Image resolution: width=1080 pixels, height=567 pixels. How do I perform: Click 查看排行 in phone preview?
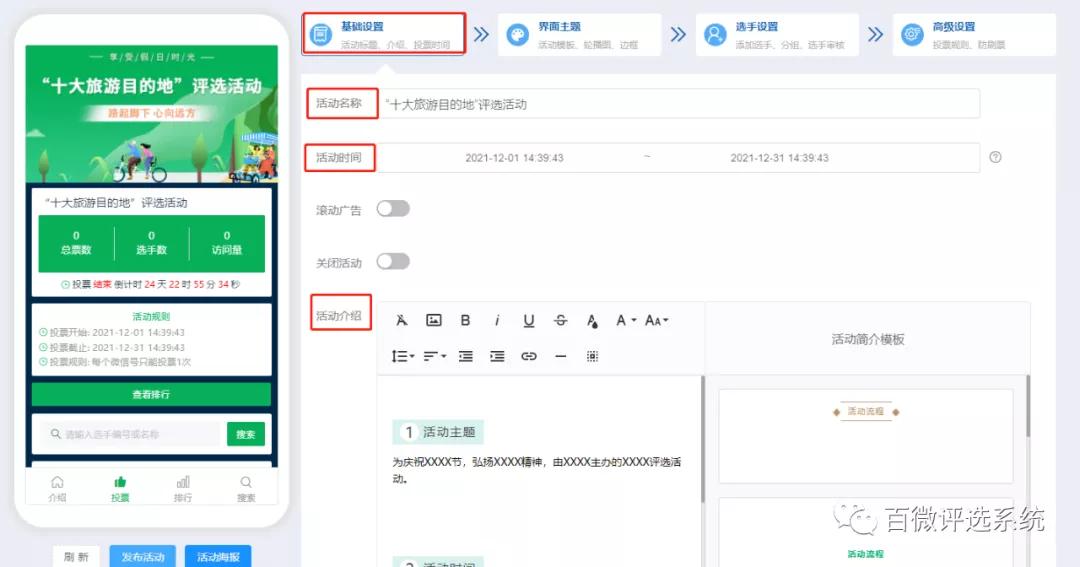(152, 394)
